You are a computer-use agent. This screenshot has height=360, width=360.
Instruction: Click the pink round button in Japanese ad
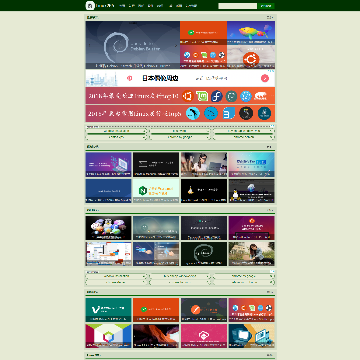click(x=265, y=78)
